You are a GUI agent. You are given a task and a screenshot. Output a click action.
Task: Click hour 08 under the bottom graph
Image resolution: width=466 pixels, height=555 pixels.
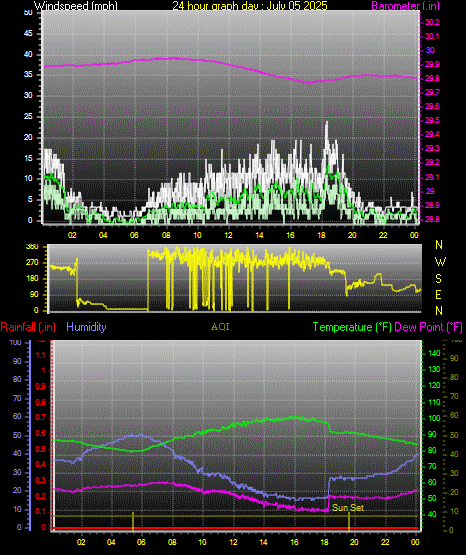point(172,542)
